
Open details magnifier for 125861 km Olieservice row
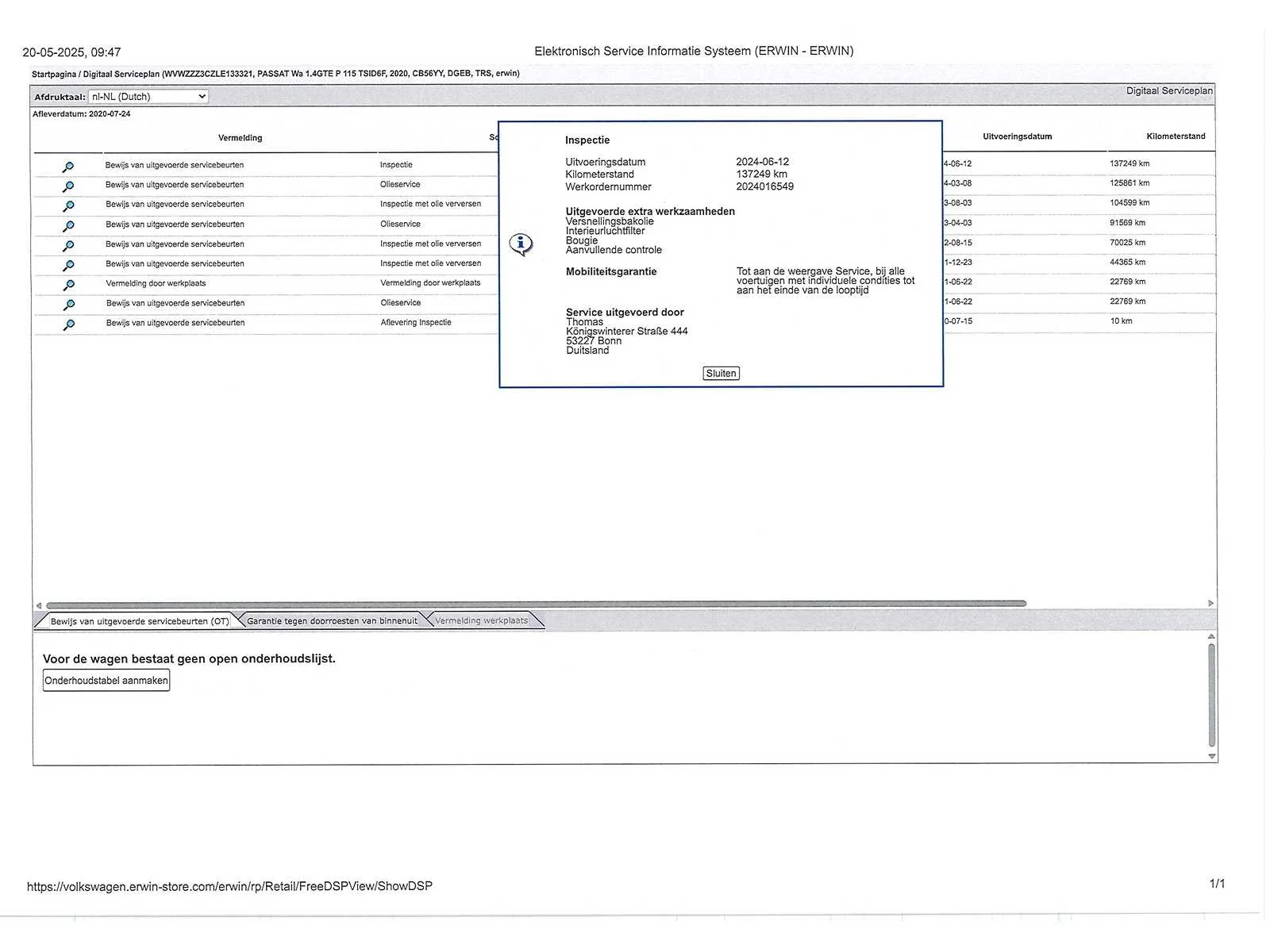click(68, 186)
